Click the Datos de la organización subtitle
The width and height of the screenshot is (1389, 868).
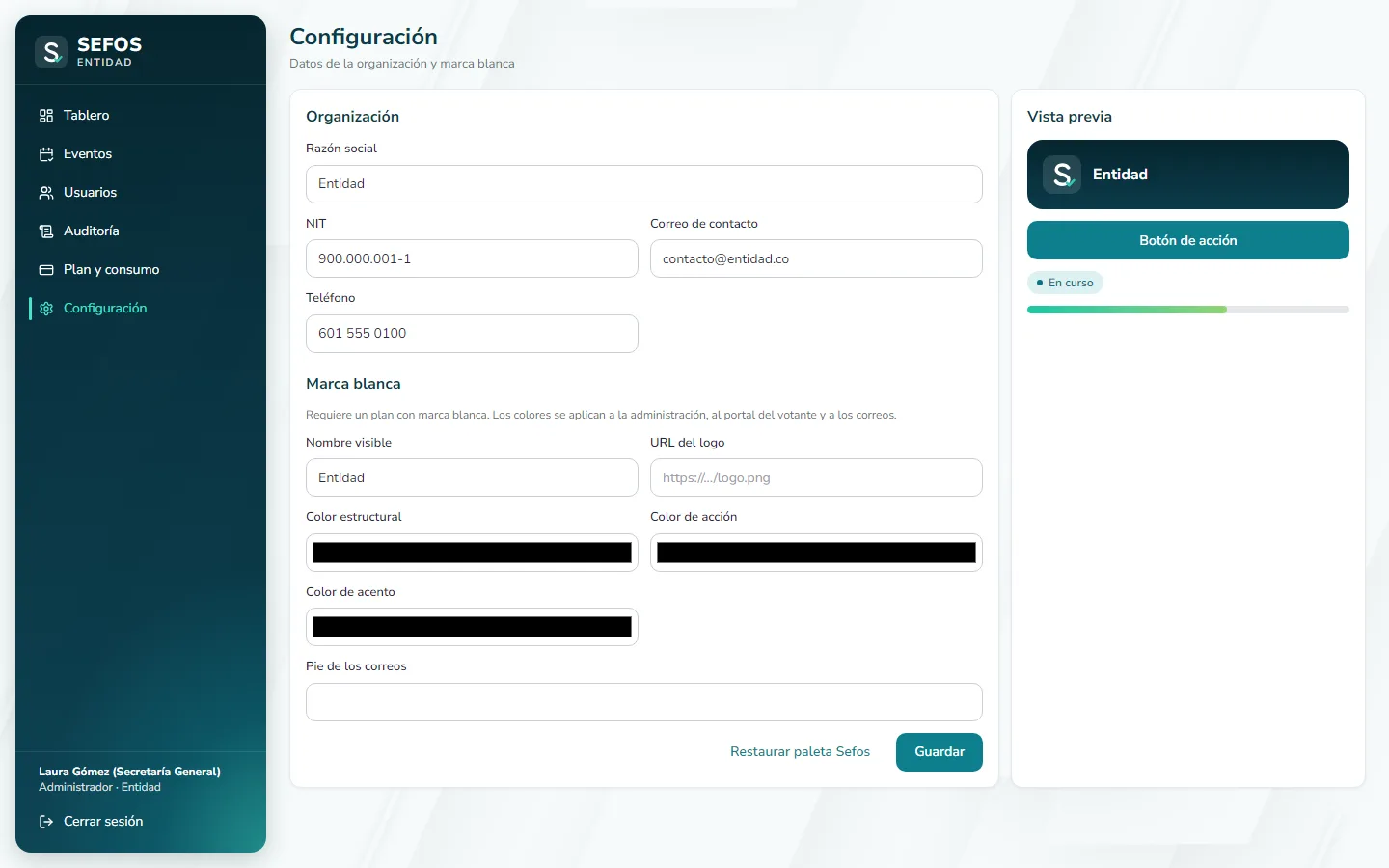tap(402, 64)
